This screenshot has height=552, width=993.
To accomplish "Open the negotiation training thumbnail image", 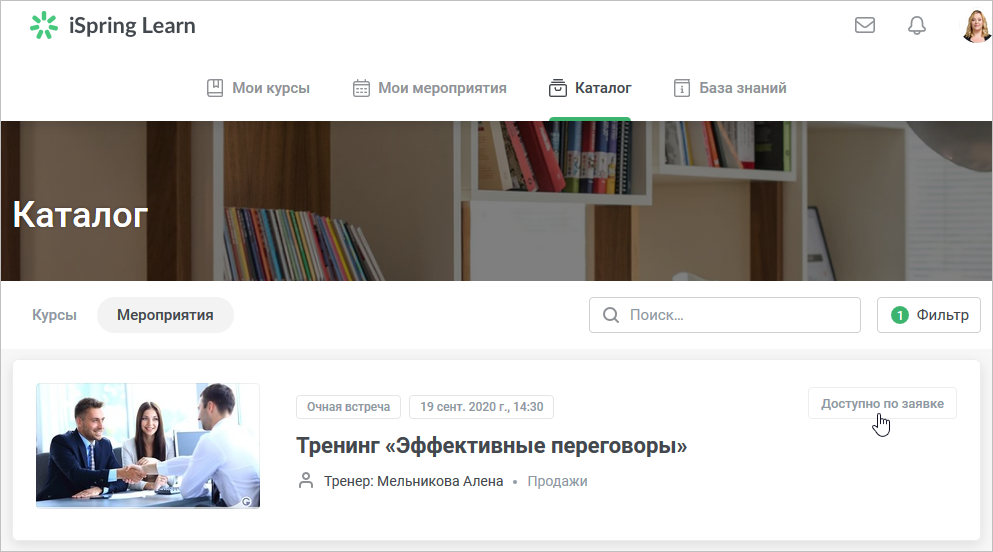I will click(x=148, y=446).
